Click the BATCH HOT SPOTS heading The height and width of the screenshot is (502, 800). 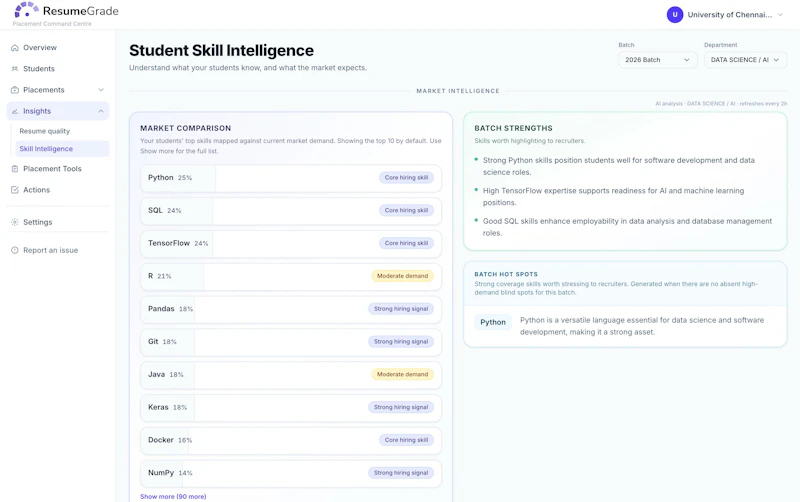tap(506, 274)
